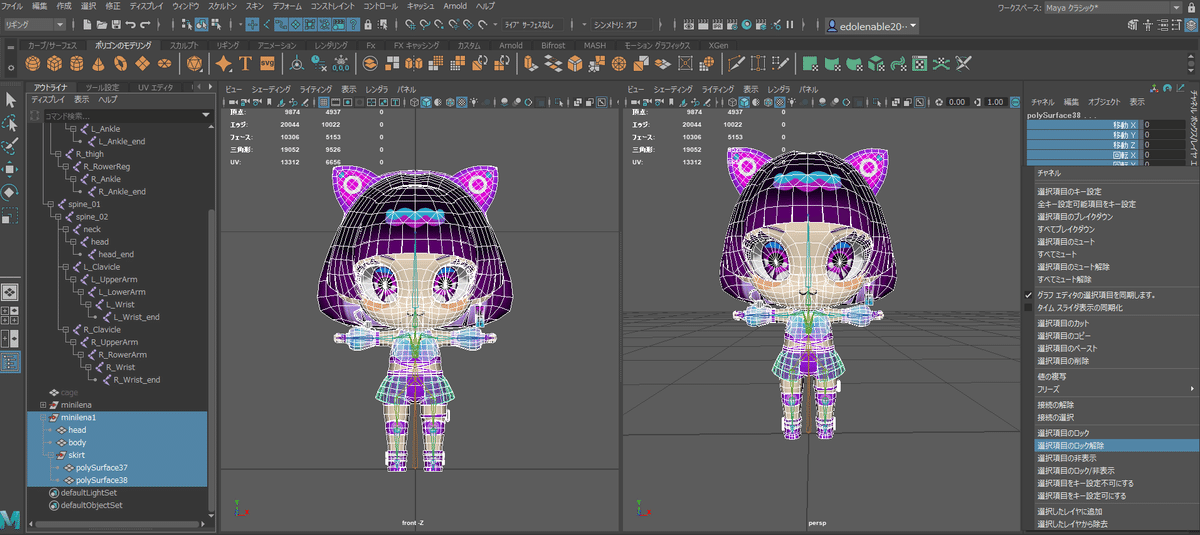The width and height of the screenshot is (1200, 535).
Task: Click the green UV planar mapping icon
Action: click(x=812, y=64)
